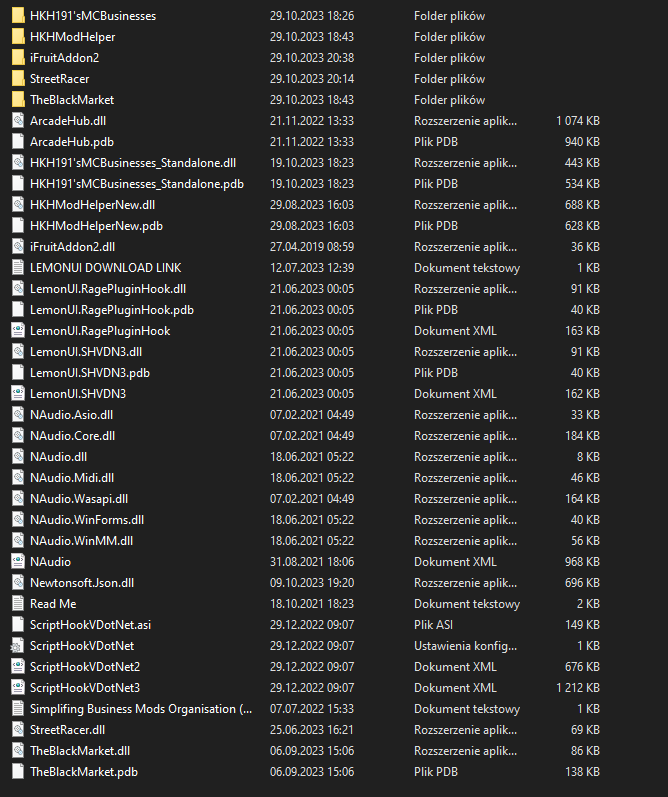The width and height of the screenshot is (668, 797).
Task: Select file NAudio.dll
Action: tap(58, 457)
